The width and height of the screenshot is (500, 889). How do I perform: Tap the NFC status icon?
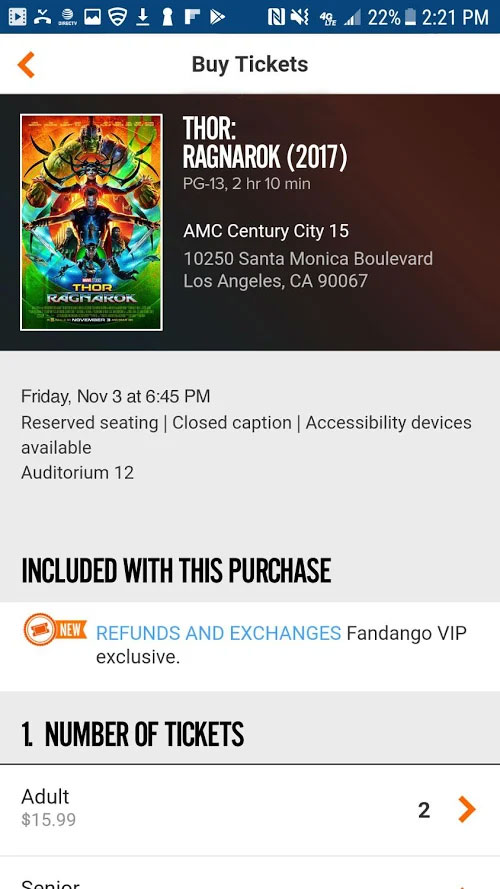276,17
